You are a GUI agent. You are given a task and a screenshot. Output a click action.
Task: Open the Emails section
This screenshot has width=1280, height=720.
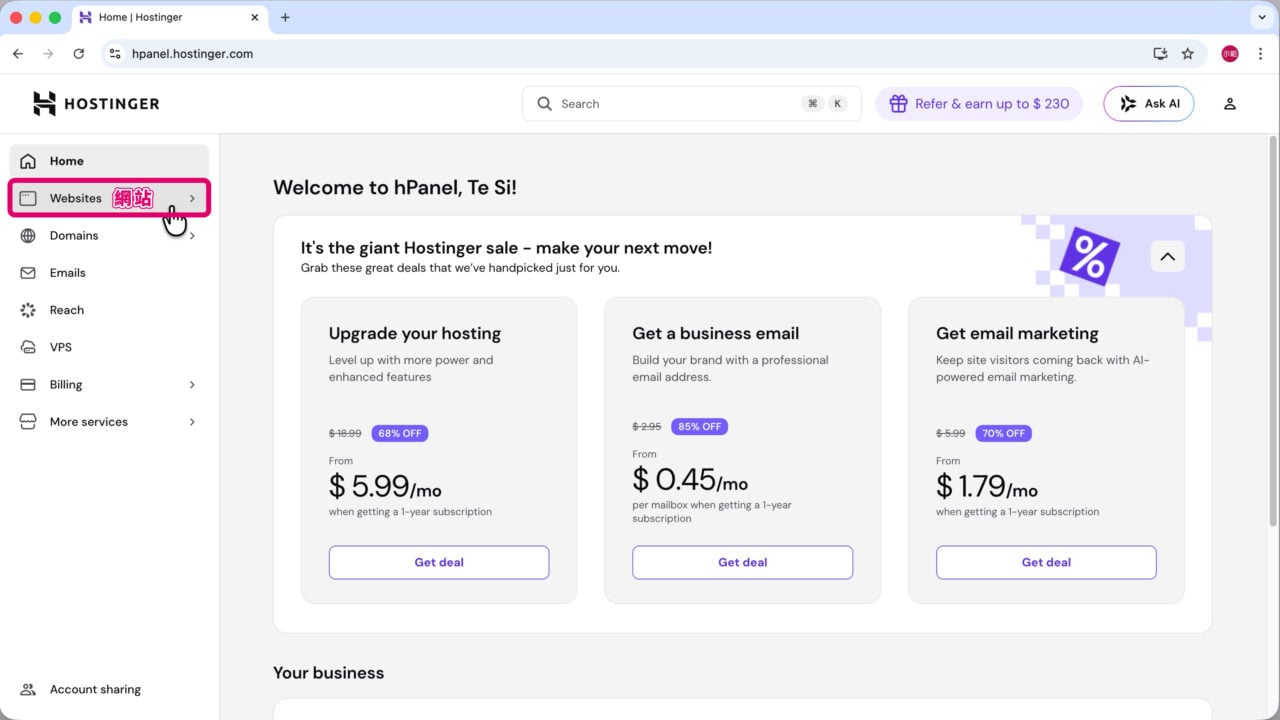click(x=109, y=273)
